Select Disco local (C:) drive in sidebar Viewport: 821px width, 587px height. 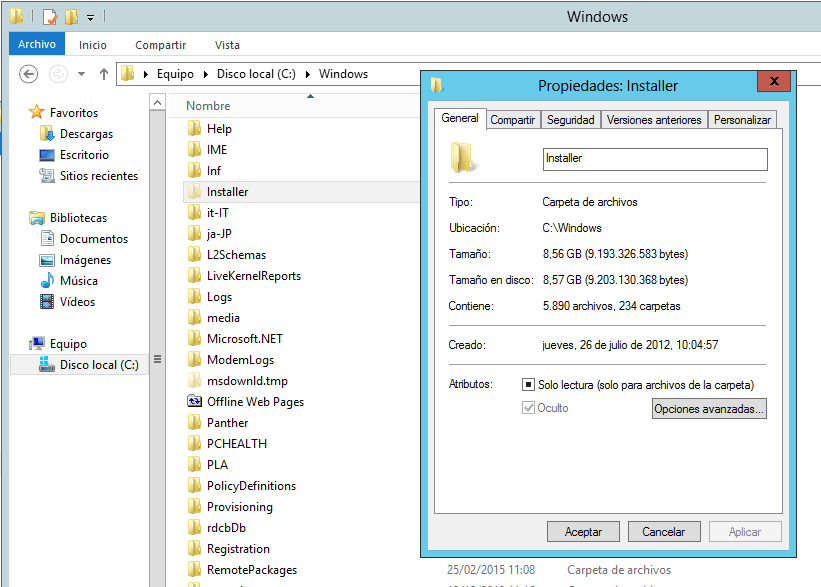(x=80, y=364)
